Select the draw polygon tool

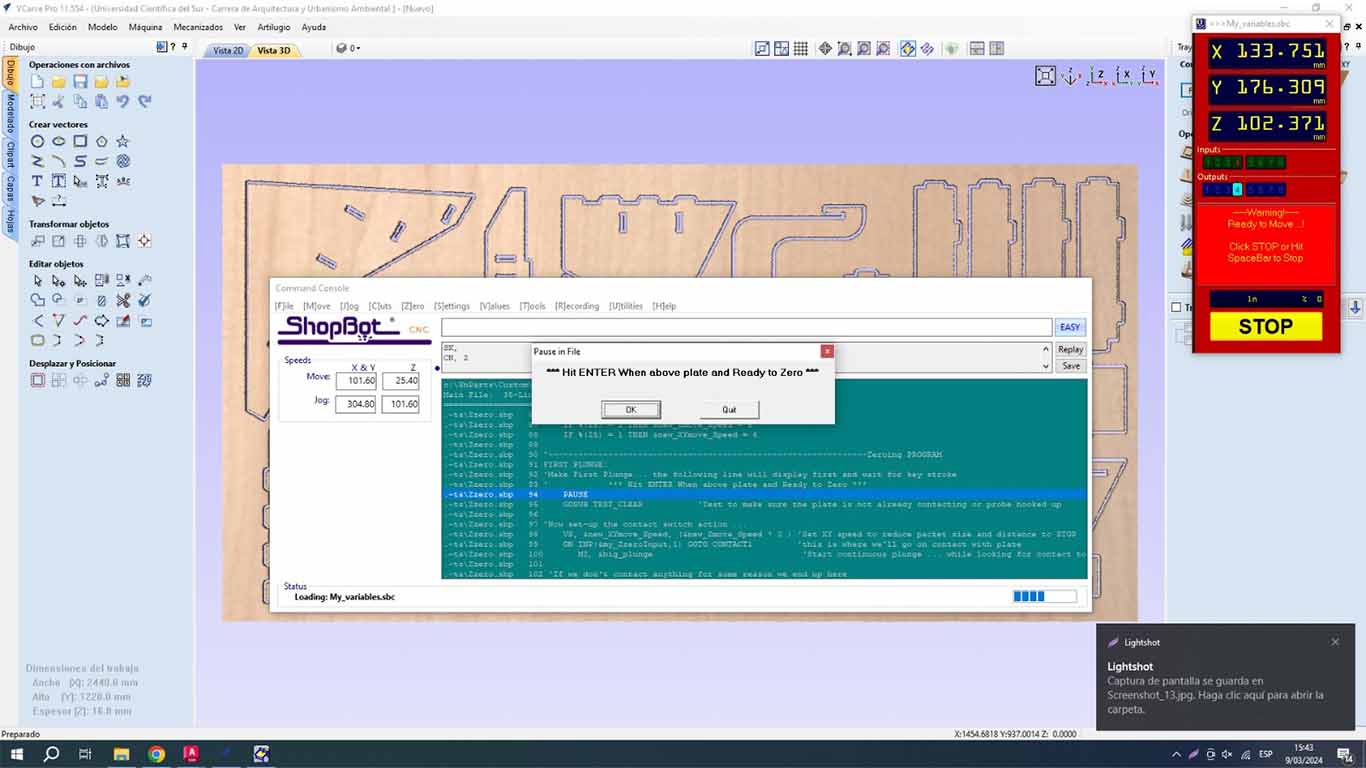pyautogui.click(x=102, y=141)
